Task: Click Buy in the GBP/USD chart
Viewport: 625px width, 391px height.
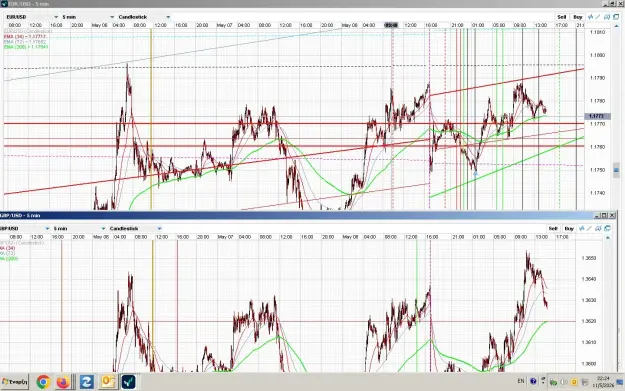Action: 569,229
